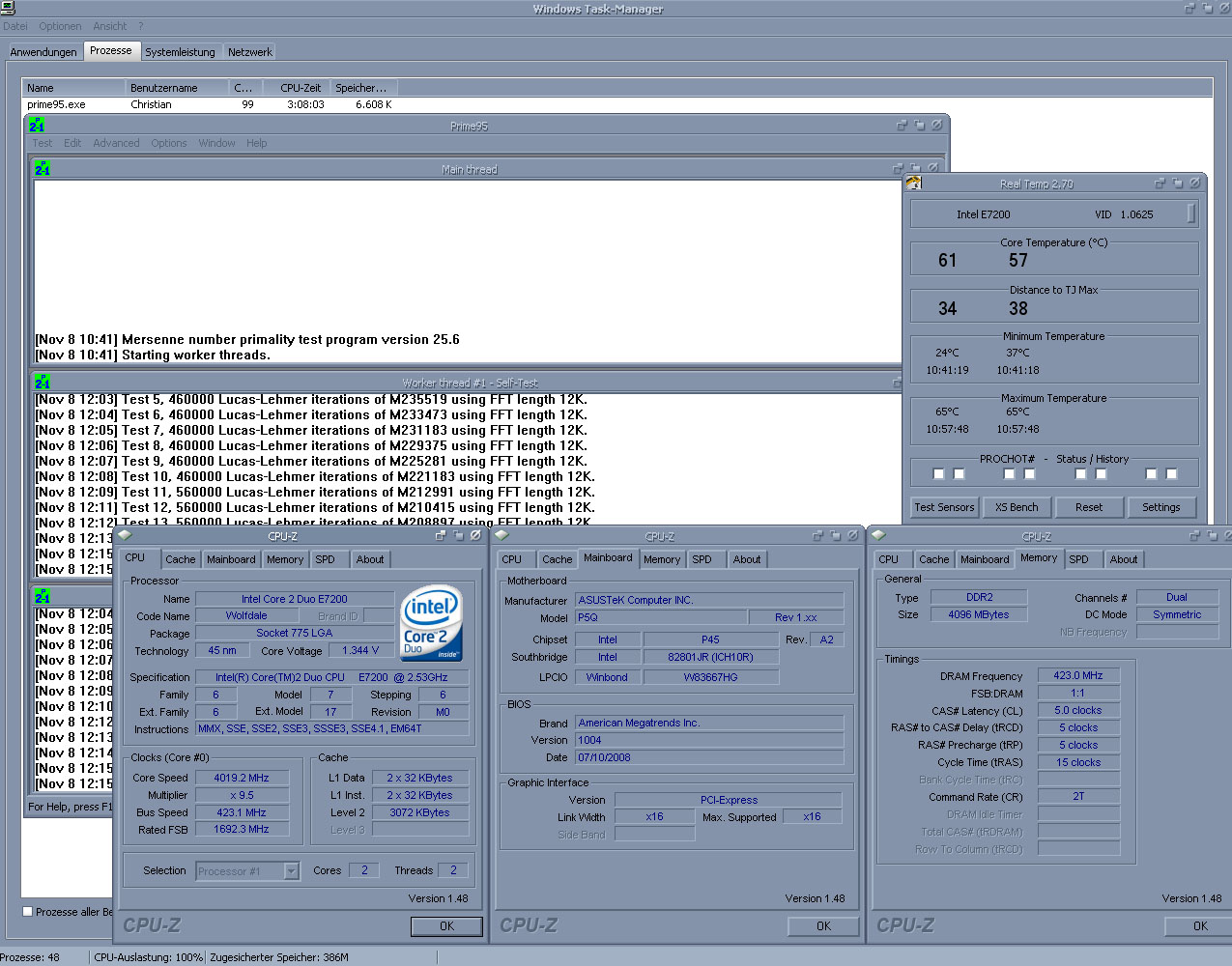1232x966 pixels.
Task: Click the Speicher… column header
Action: coord(363,88)
